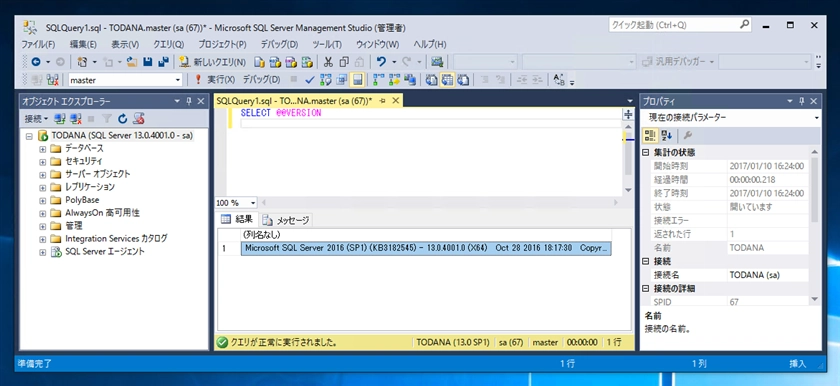Click the new project icon in toolbar
This screenshot has width=840, height=386.
pos(81,62)
